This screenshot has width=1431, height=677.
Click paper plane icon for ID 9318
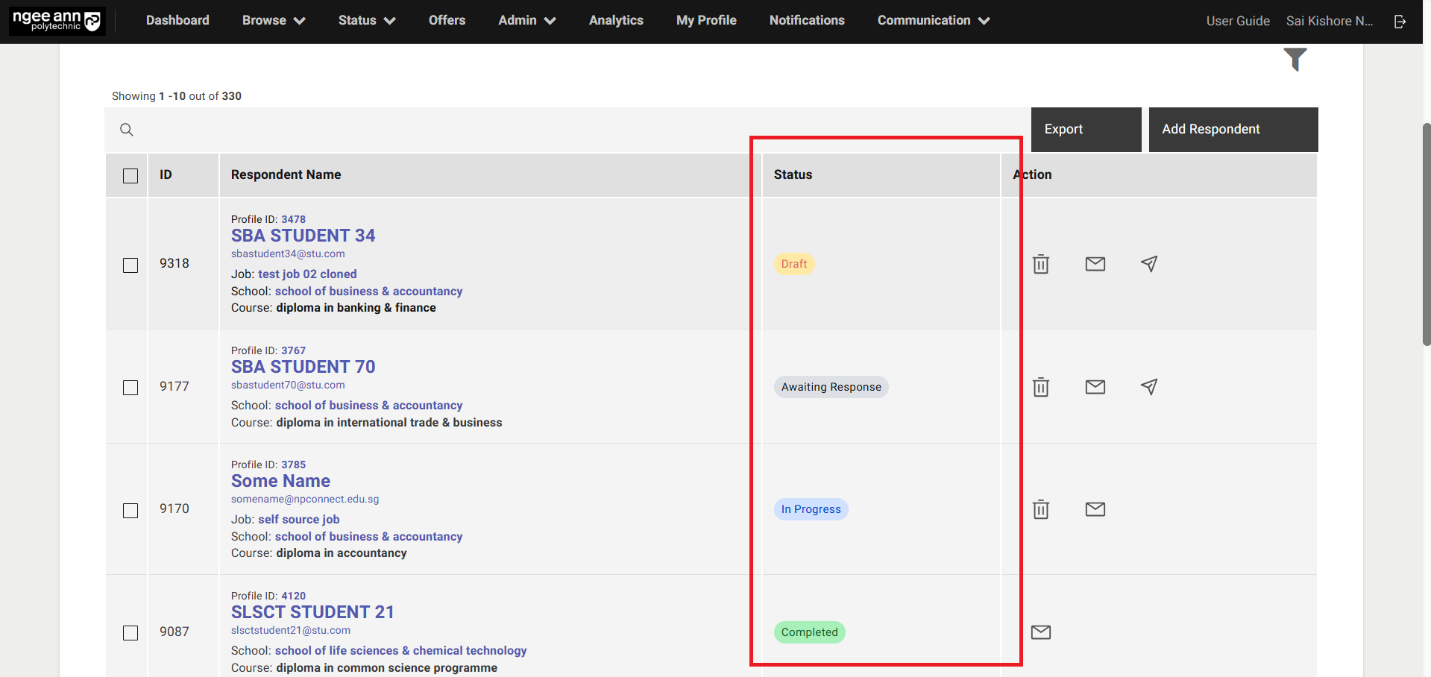pyautogui.click(x=1149, y=264)
